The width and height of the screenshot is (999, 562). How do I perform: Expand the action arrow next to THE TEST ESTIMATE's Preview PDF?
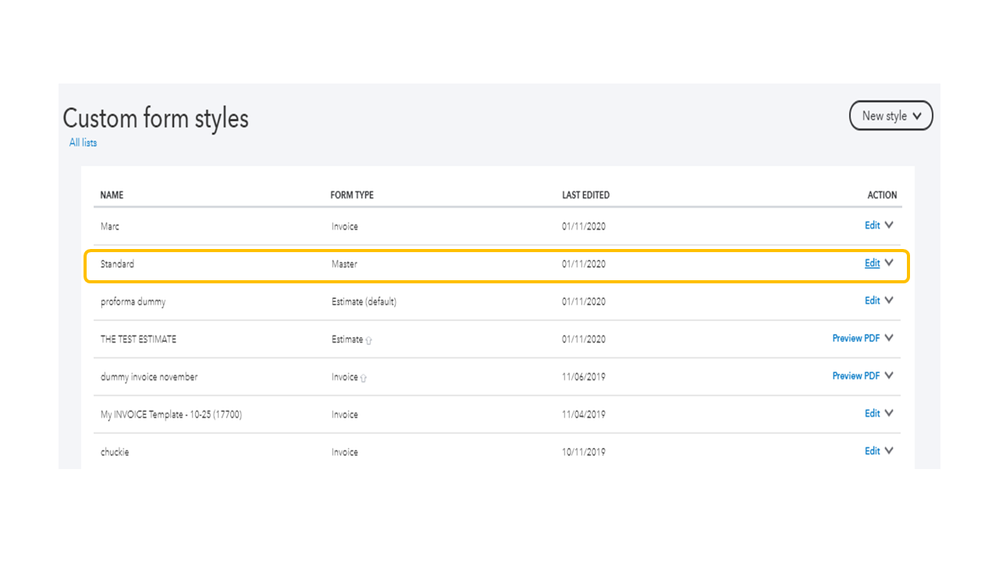(889, 338)
